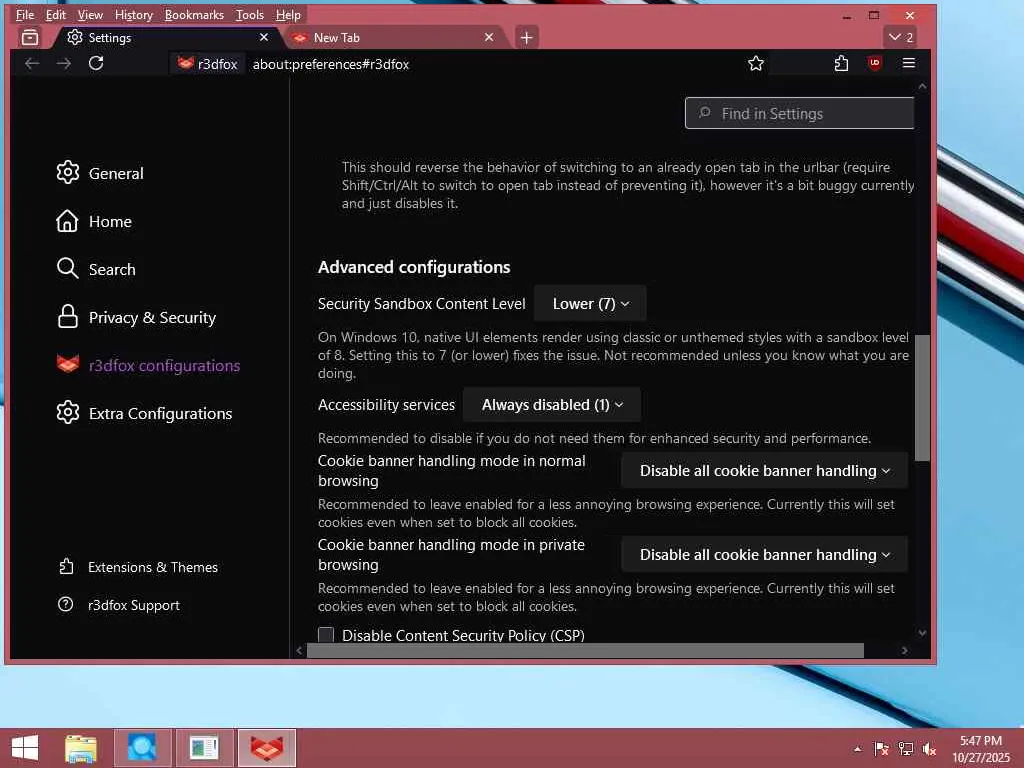Open the Windows Start button
The image size is (1024, 768).
25,748
